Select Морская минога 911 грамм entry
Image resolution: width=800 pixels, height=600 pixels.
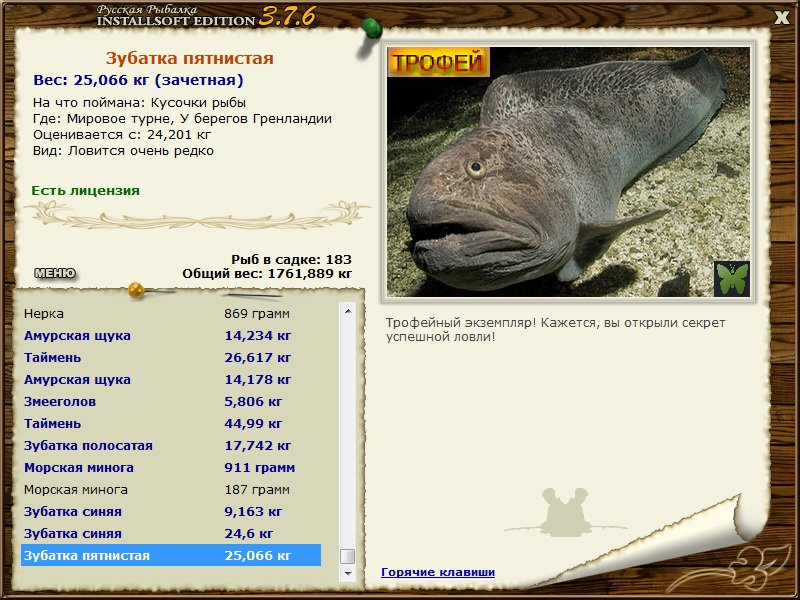[x=171, y=467]
